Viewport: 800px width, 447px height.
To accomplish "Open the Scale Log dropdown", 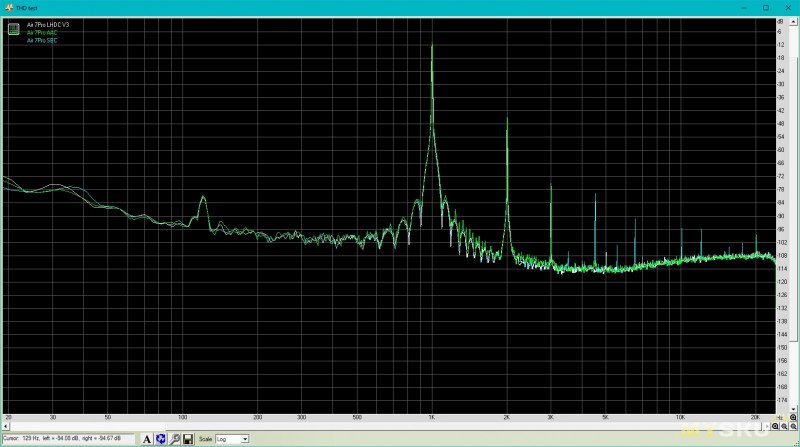I will coord(232,439).
